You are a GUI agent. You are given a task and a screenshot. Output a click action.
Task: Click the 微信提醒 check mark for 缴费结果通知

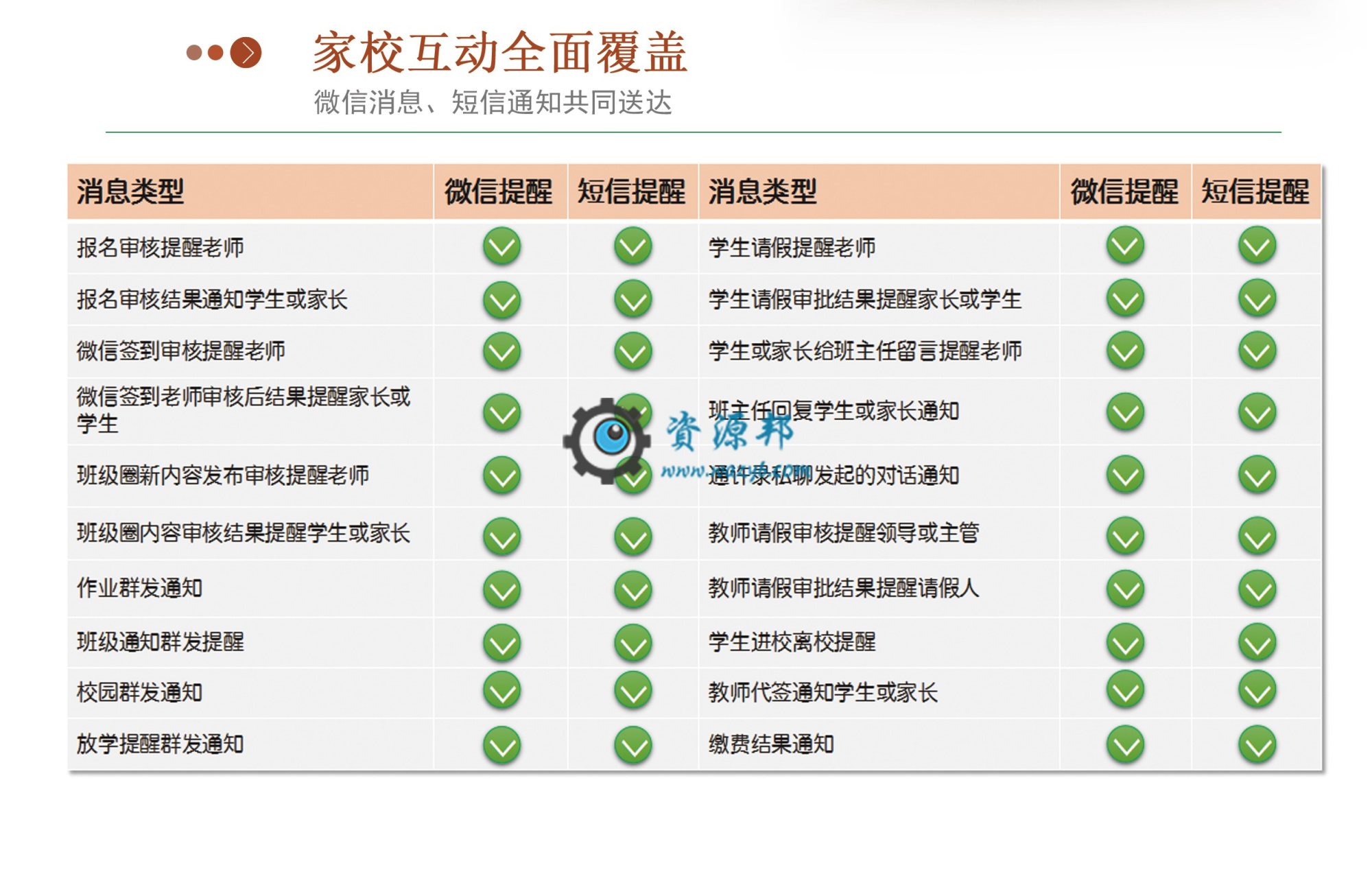pos(1126,744)
